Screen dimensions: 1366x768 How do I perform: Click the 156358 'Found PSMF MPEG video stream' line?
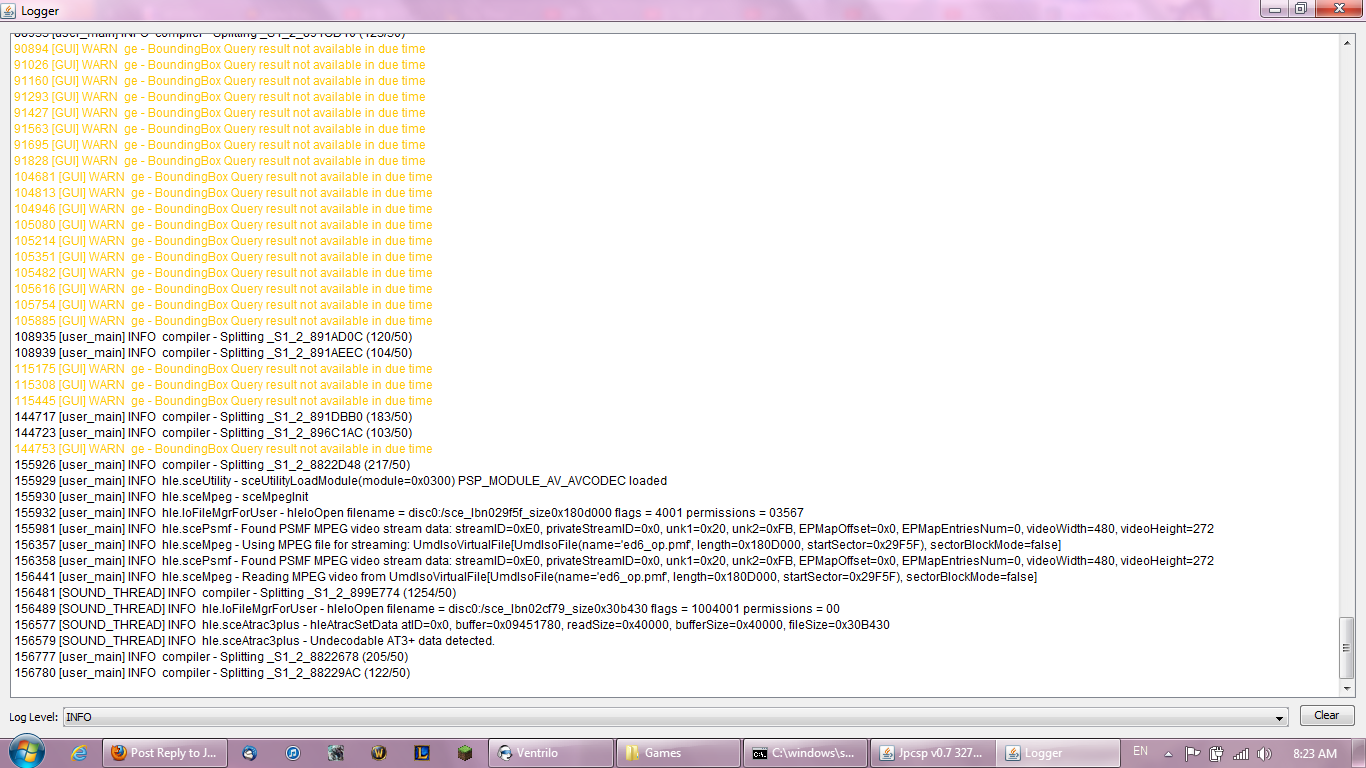coord(614,561)
